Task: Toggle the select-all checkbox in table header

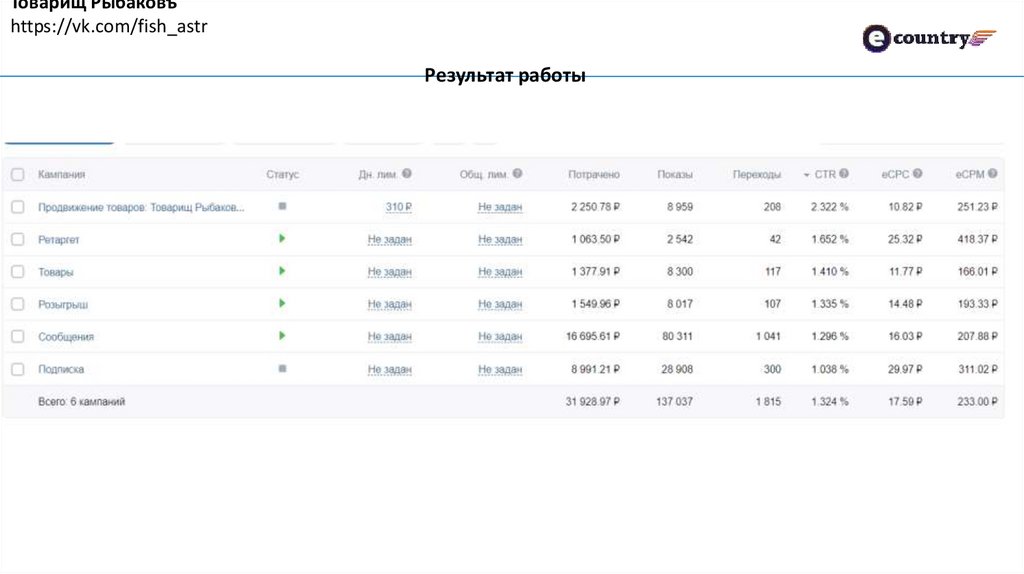Action: coord(17,175)
